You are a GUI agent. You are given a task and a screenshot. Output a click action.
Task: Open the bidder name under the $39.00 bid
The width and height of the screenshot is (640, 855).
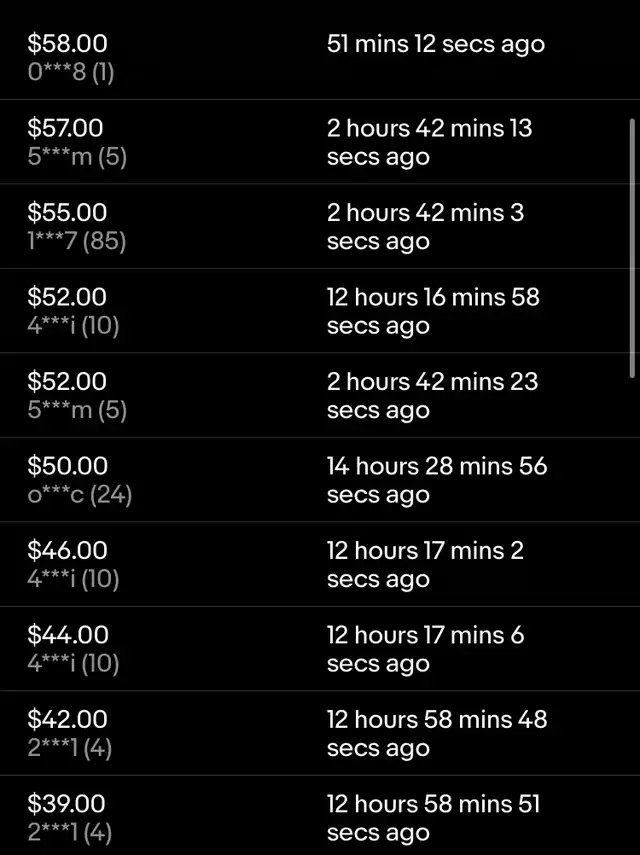(69, 833)
